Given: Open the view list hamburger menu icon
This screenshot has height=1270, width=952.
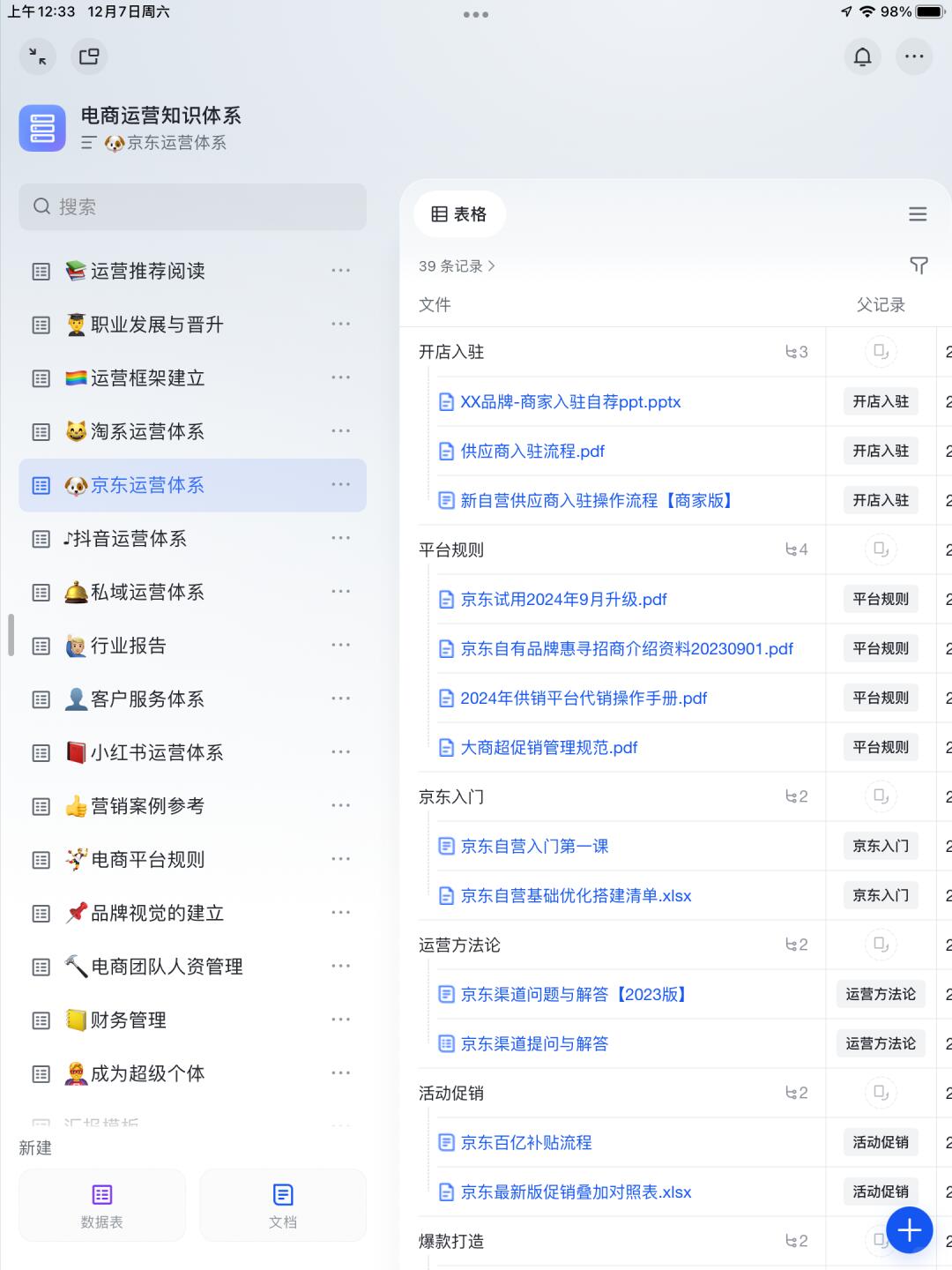Looking at the screenshot, I should [918, 214].
